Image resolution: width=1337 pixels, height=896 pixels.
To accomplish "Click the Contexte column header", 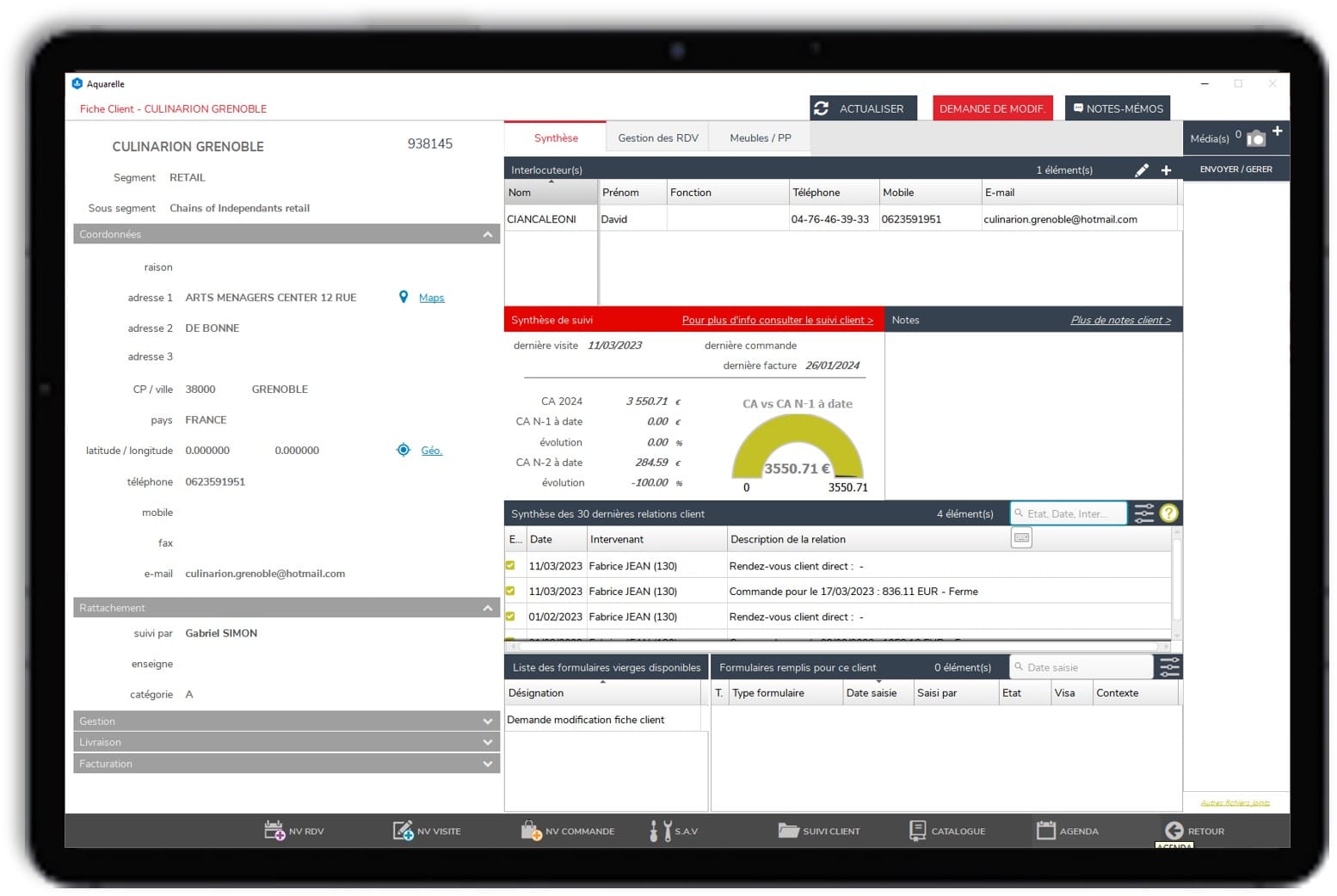I will click(1135, 693).
